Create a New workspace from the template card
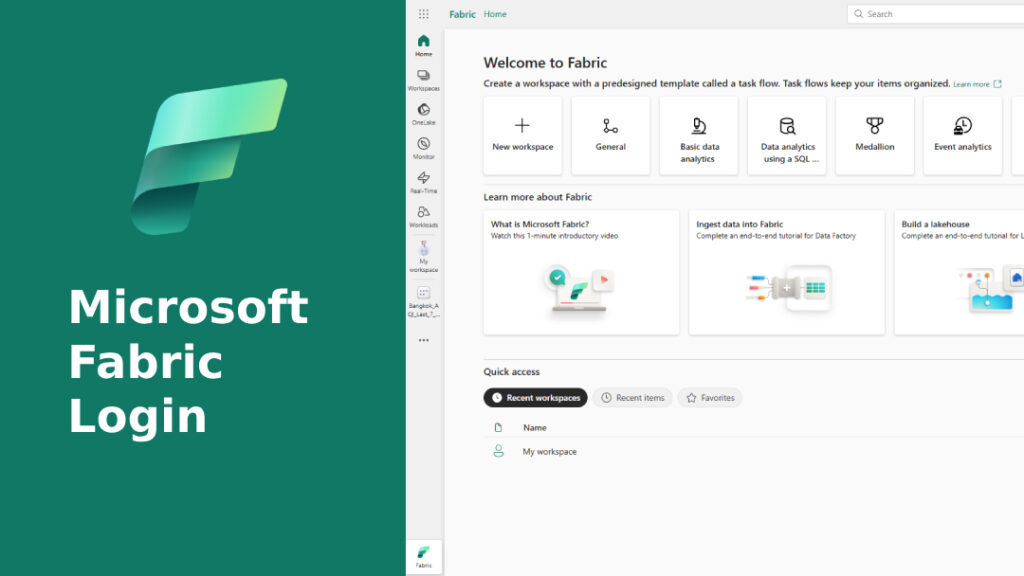The image size is (1024, 576). coord(522,136)
